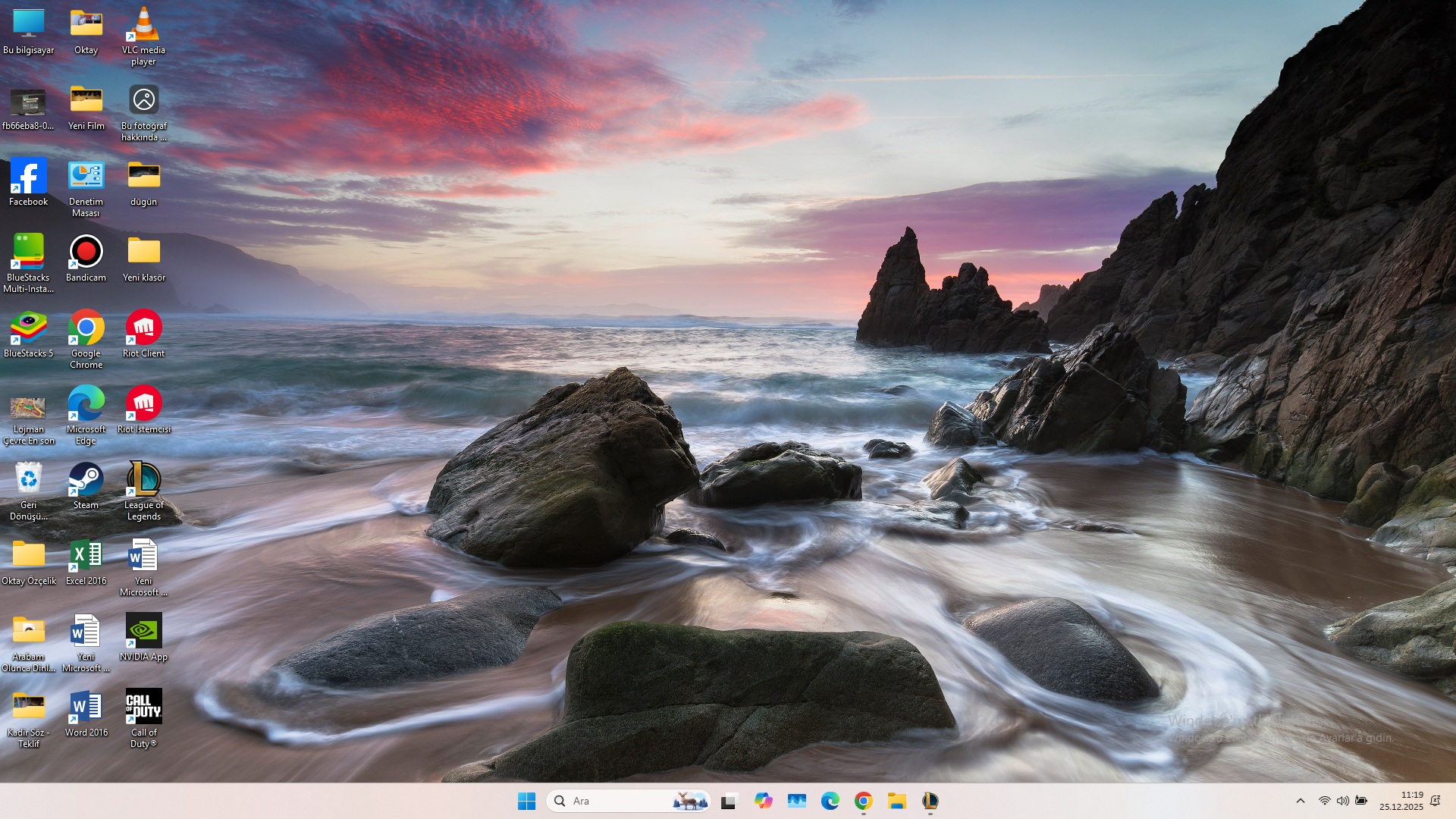The height and width of the screenshot is (819, 1456).
Task: Select the Excel 2016 shortcut
Action: pos(86,563)
